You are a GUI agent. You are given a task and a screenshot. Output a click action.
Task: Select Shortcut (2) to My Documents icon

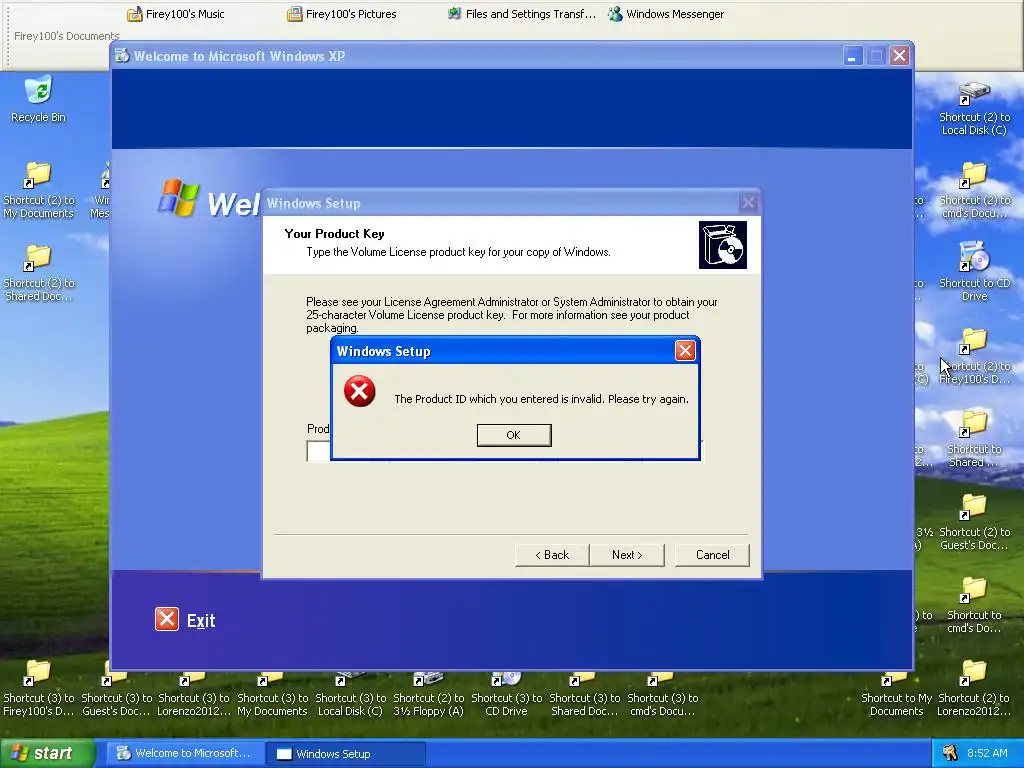tap(38, 190)
